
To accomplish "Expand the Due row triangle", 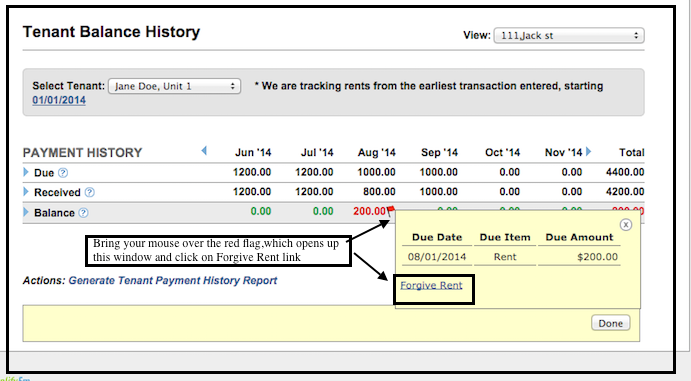I will [x=26, y=172].
